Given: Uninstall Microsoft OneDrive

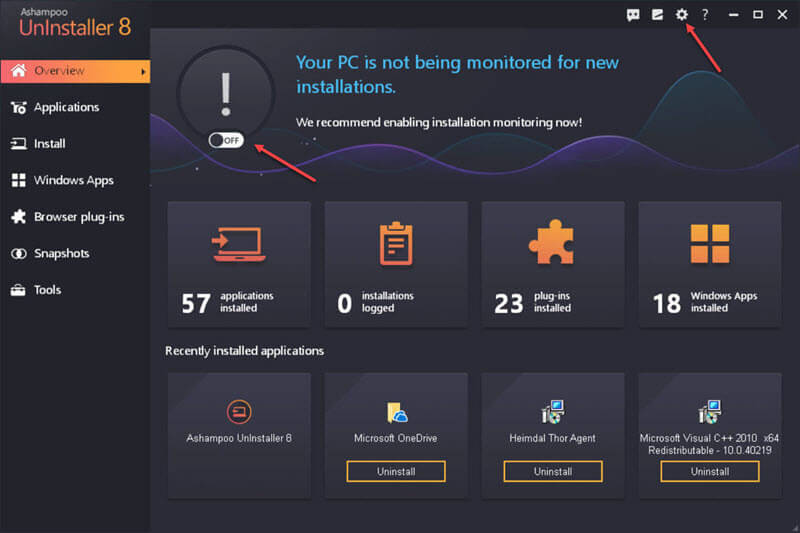Looking at the screenshot, I should coord(396,471).
